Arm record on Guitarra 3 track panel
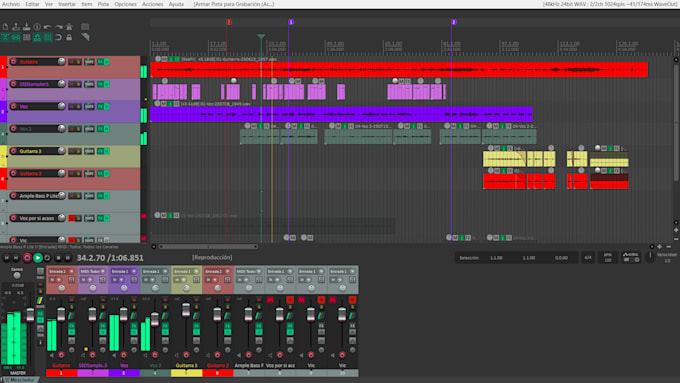This screenshot has width=680, height=383. (x=13, y=151)
